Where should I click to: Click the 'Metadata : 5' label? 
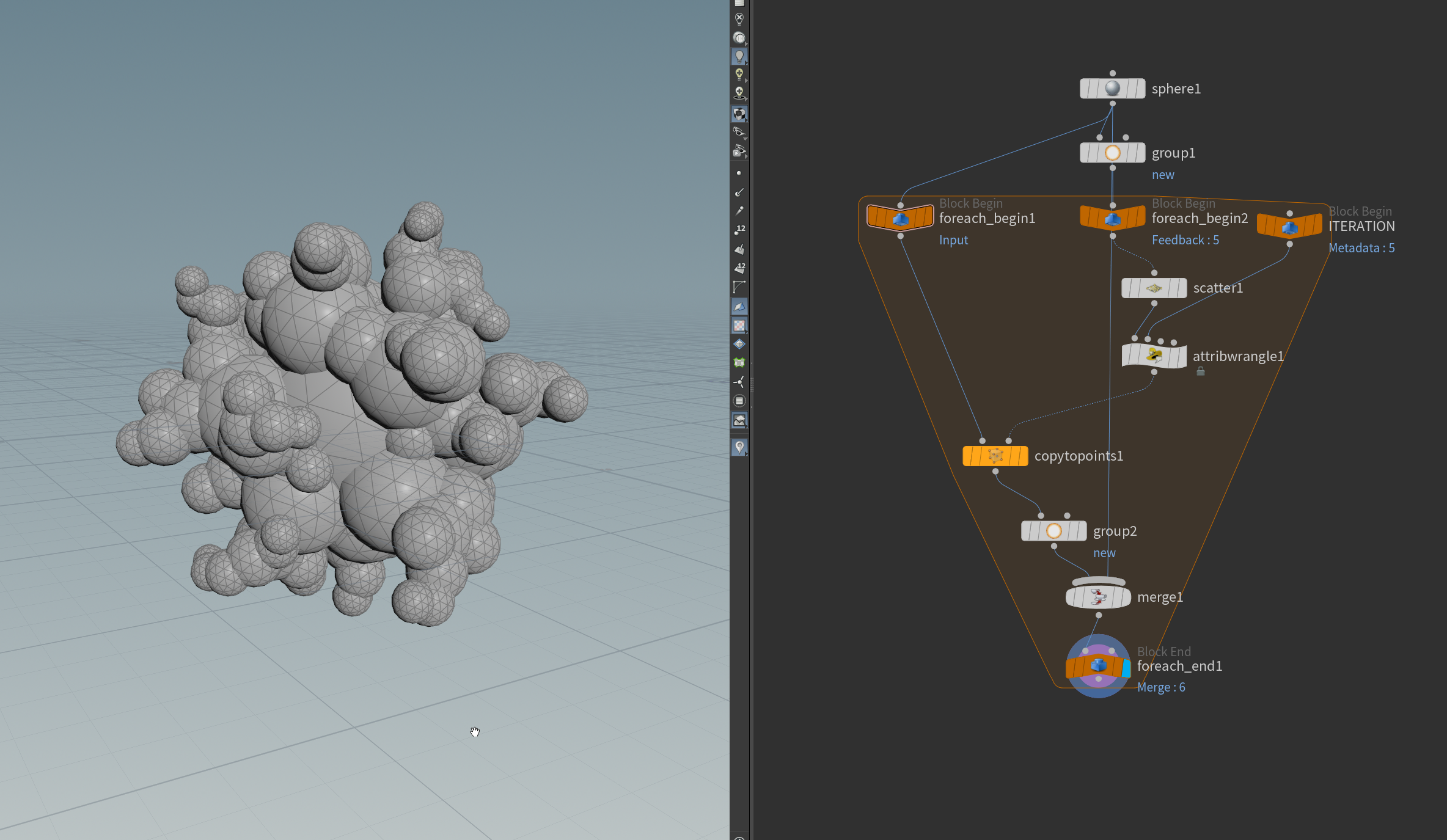click(1361, 248)
